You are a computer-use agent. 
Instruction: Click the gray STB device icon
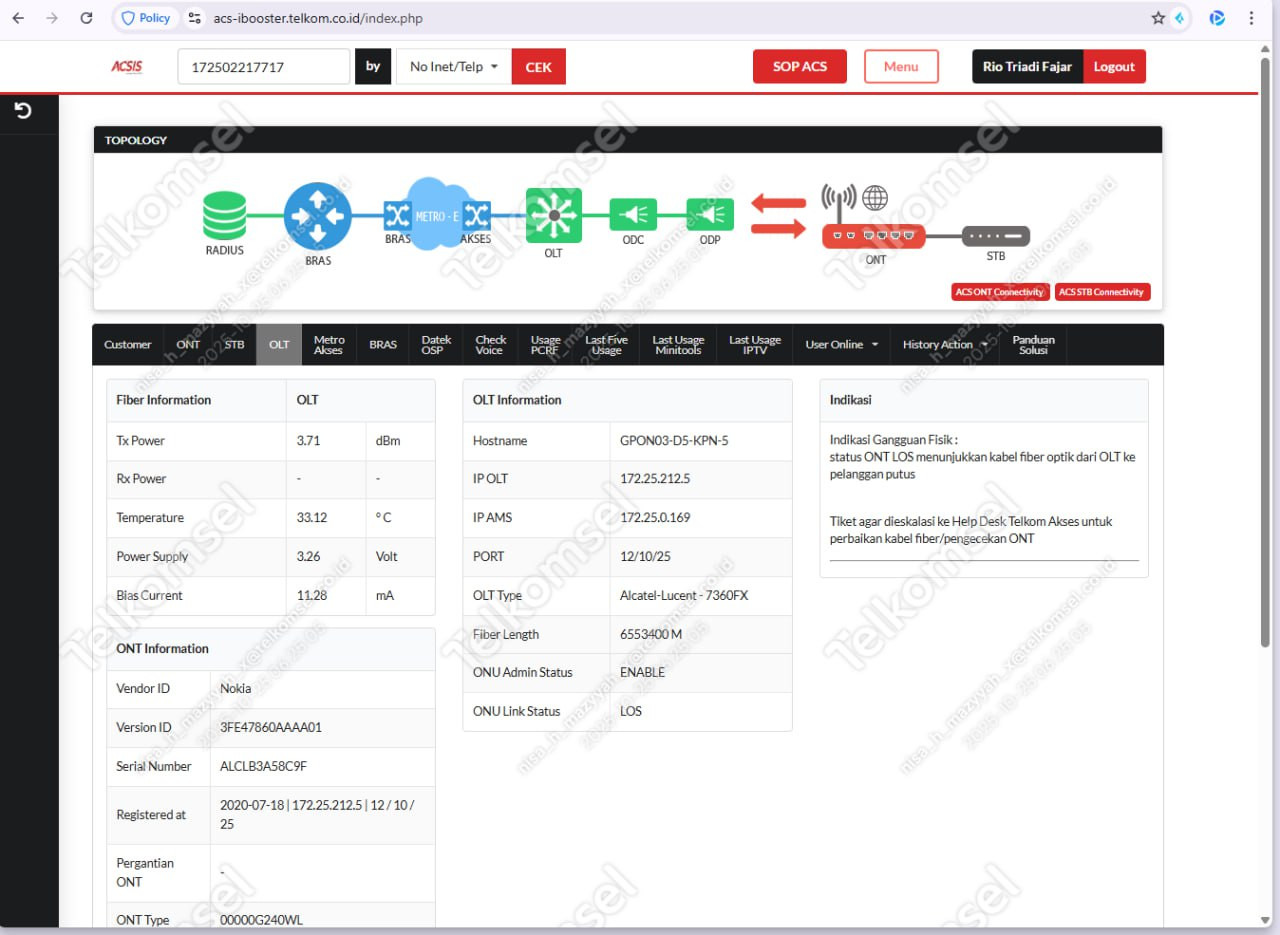[996, 236]
